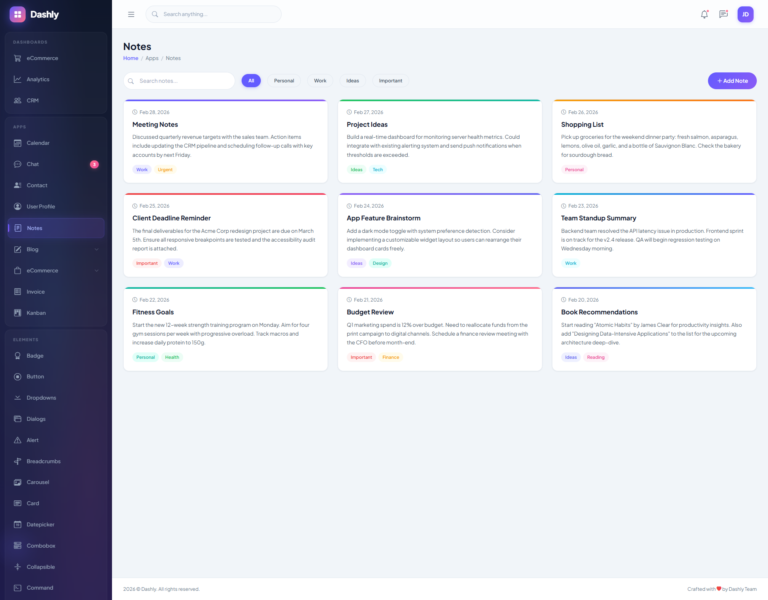
Task: Select the Important filter tab
Action: (390, 80)
